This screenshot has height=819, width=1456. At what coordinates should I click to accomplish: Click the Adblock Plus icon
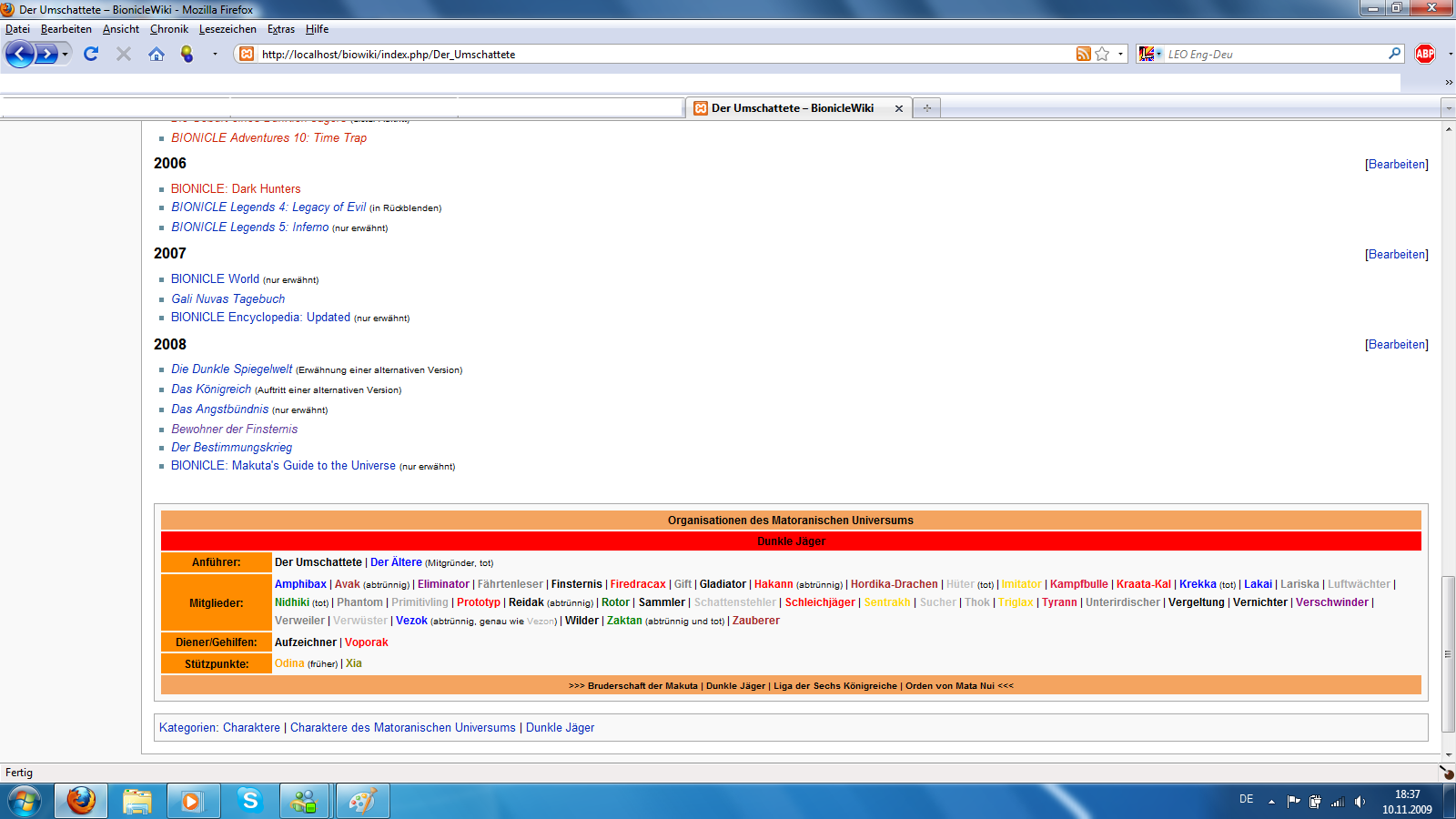point(1426,54)
